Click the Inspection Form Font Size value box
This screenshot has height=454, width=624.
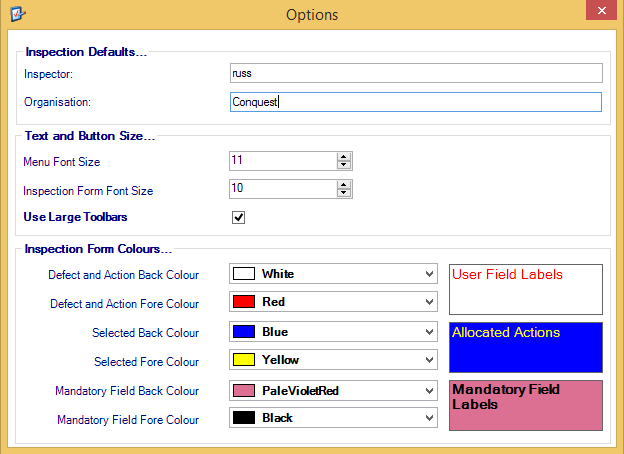tap(283, 189)
